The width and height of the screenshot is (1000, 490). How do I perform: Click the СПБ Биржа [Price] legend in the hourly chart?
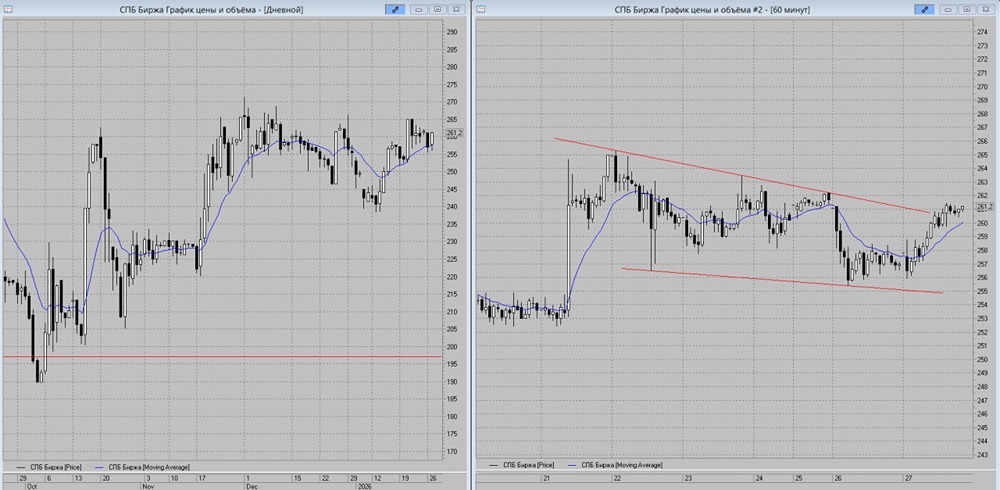[521, 467]
